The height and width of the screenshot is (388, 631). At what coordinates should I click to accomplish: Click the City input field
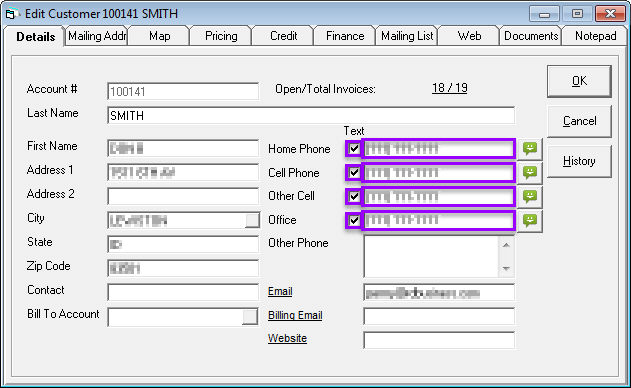(176, 221)
